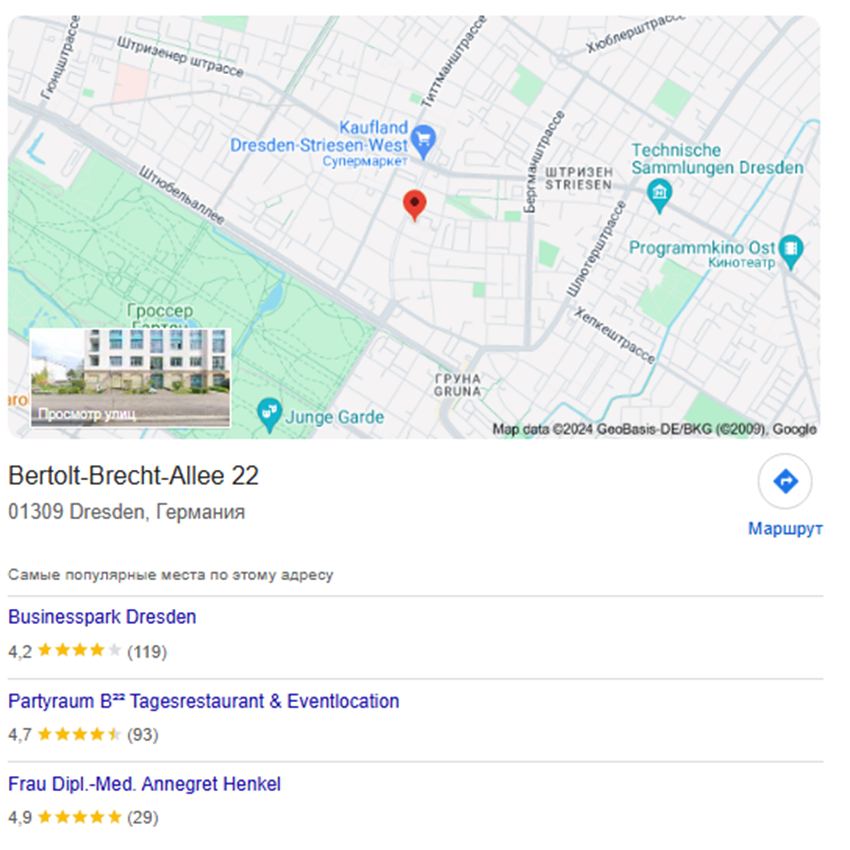Select Technische Sammlungen Dresden museum marker
The height and width of the screenshot is (850, 850).
click(659, 195)
